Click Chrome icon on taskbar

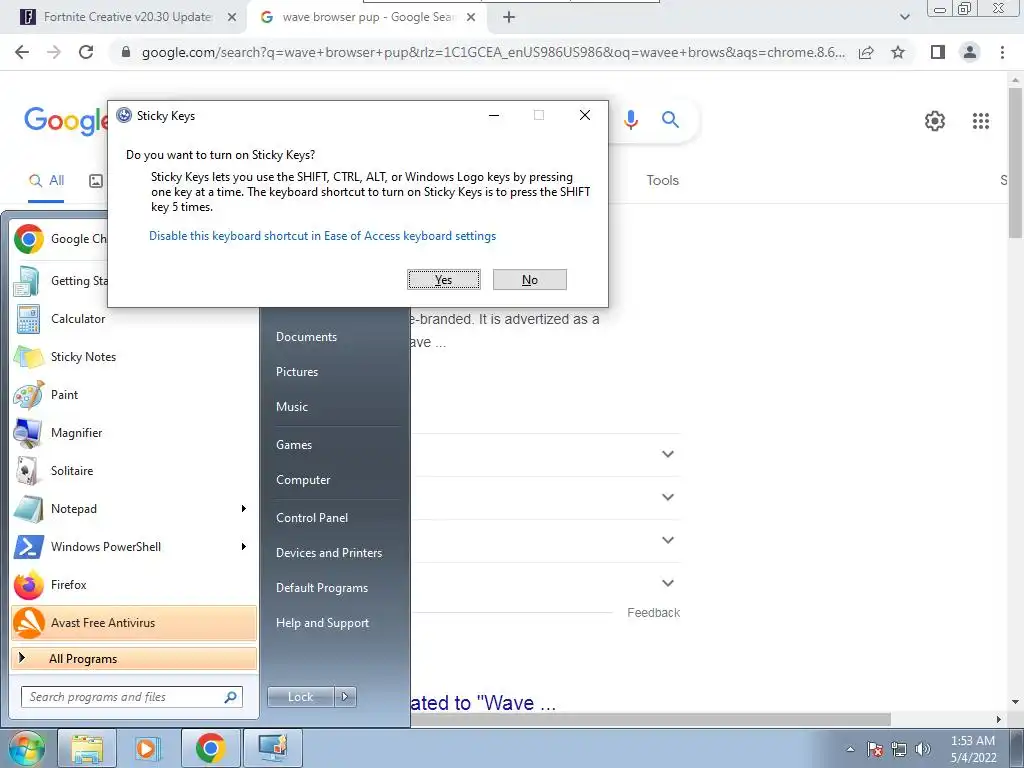click(x=210, y=748)
